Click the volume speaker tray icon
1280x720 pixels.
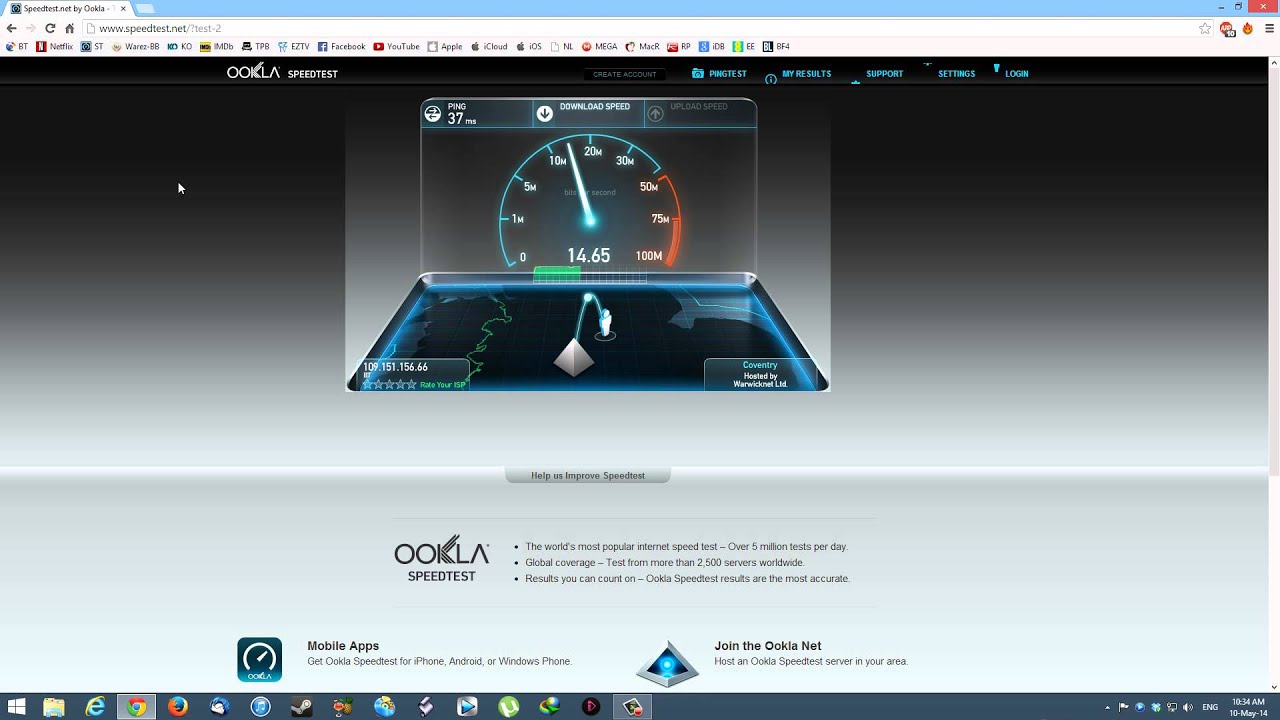[1189, 707]
